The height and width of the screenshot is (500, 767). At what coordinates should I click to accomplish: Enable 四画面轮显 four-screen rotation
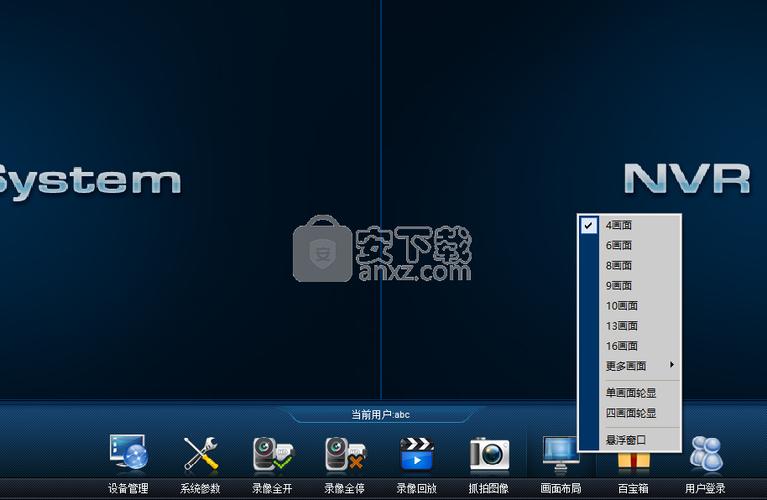[630, 413]
